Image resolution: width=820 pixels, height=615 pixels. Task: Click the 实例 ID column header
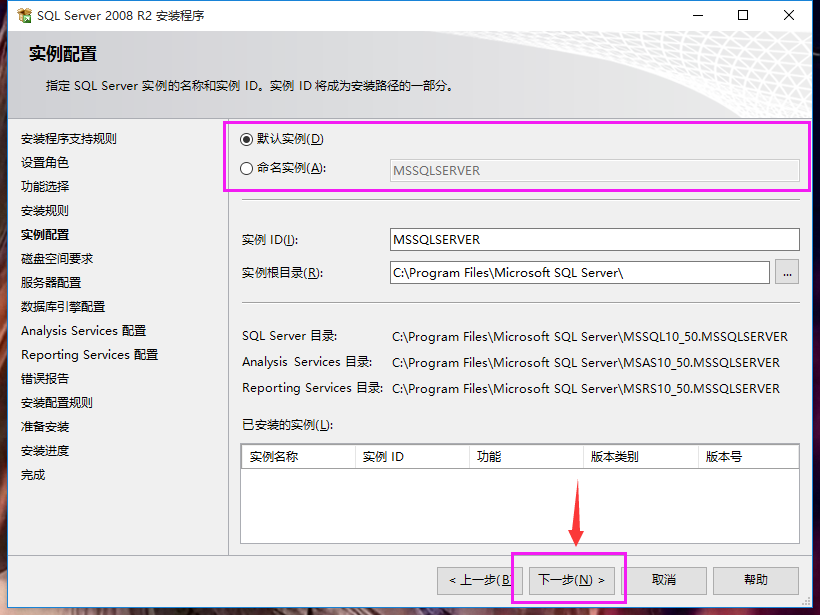[412, 457]
